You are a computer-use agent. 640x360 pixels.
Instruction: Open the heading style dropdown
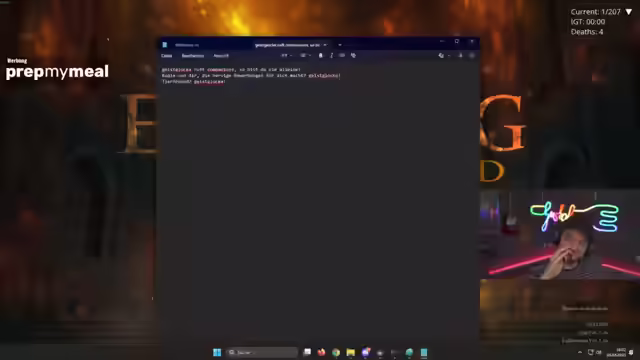click(x=286, y=56)
